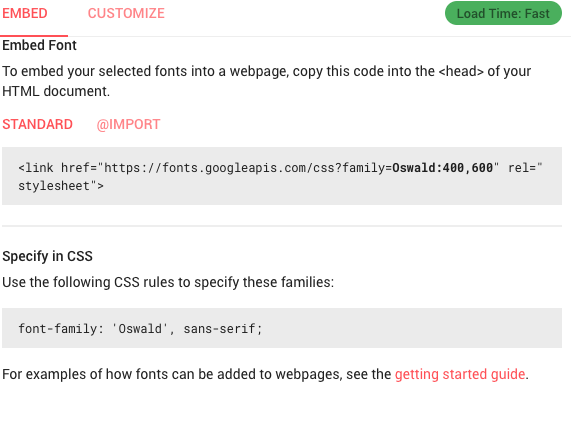Select the STANDARD embed option
Viewport: 571px width, 423px height.
click(38, 124)
